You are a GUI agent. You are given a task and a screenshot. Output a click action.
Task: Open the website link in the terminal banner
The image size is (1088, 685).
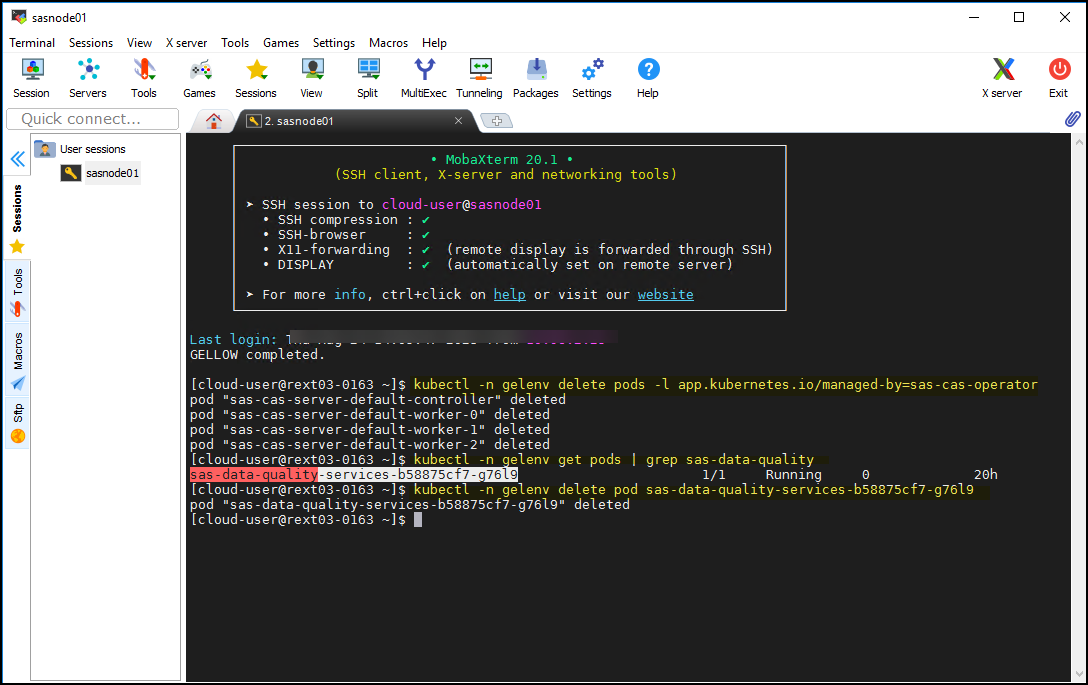coord(665,293)
